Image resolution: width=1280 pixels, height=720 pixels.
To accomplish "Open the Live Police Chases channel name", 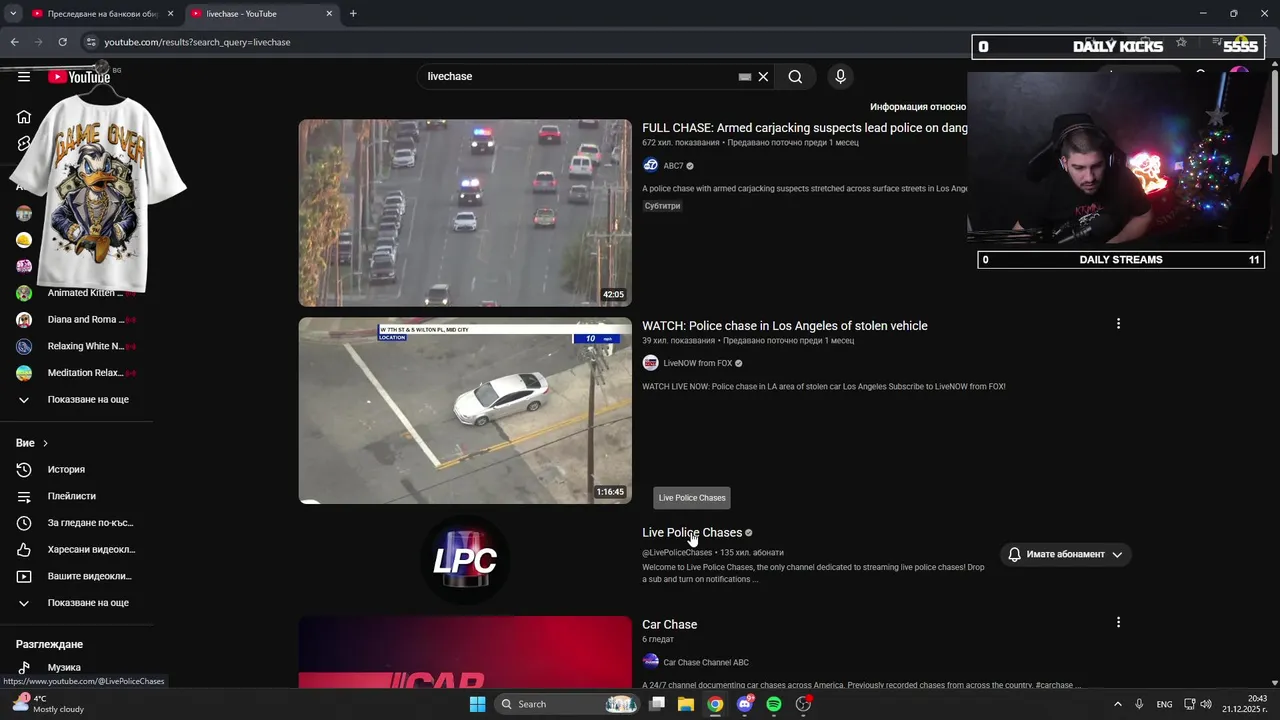I will 692,533.
